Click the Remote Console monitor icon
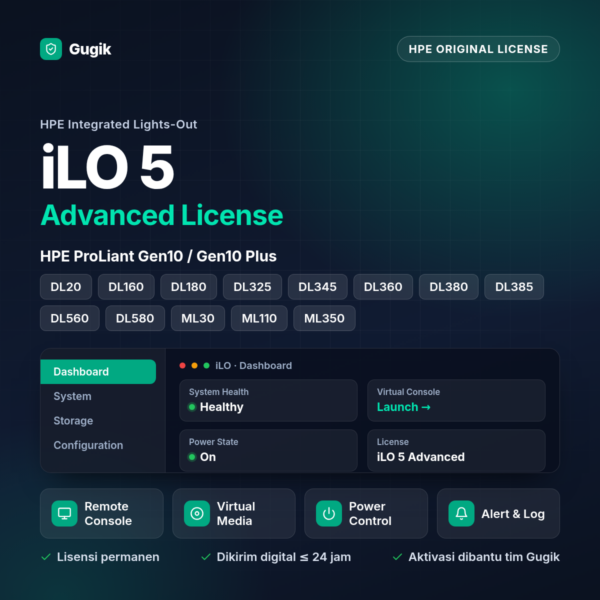The height and width of the screenshot is (600, 600). click(x=64, y=514)
